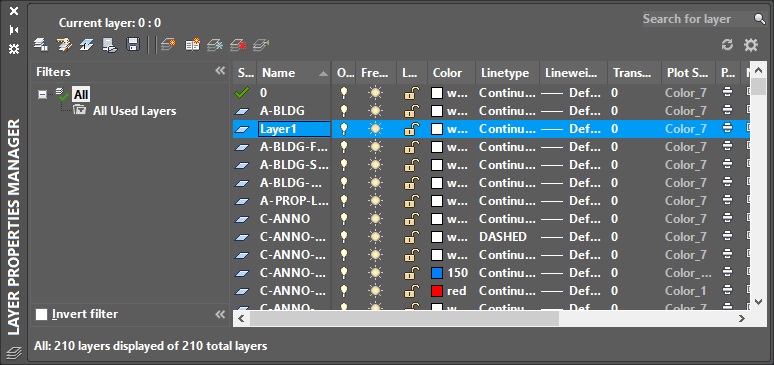
Task: Click the Plot Style column header
Action: pos(689,73)
